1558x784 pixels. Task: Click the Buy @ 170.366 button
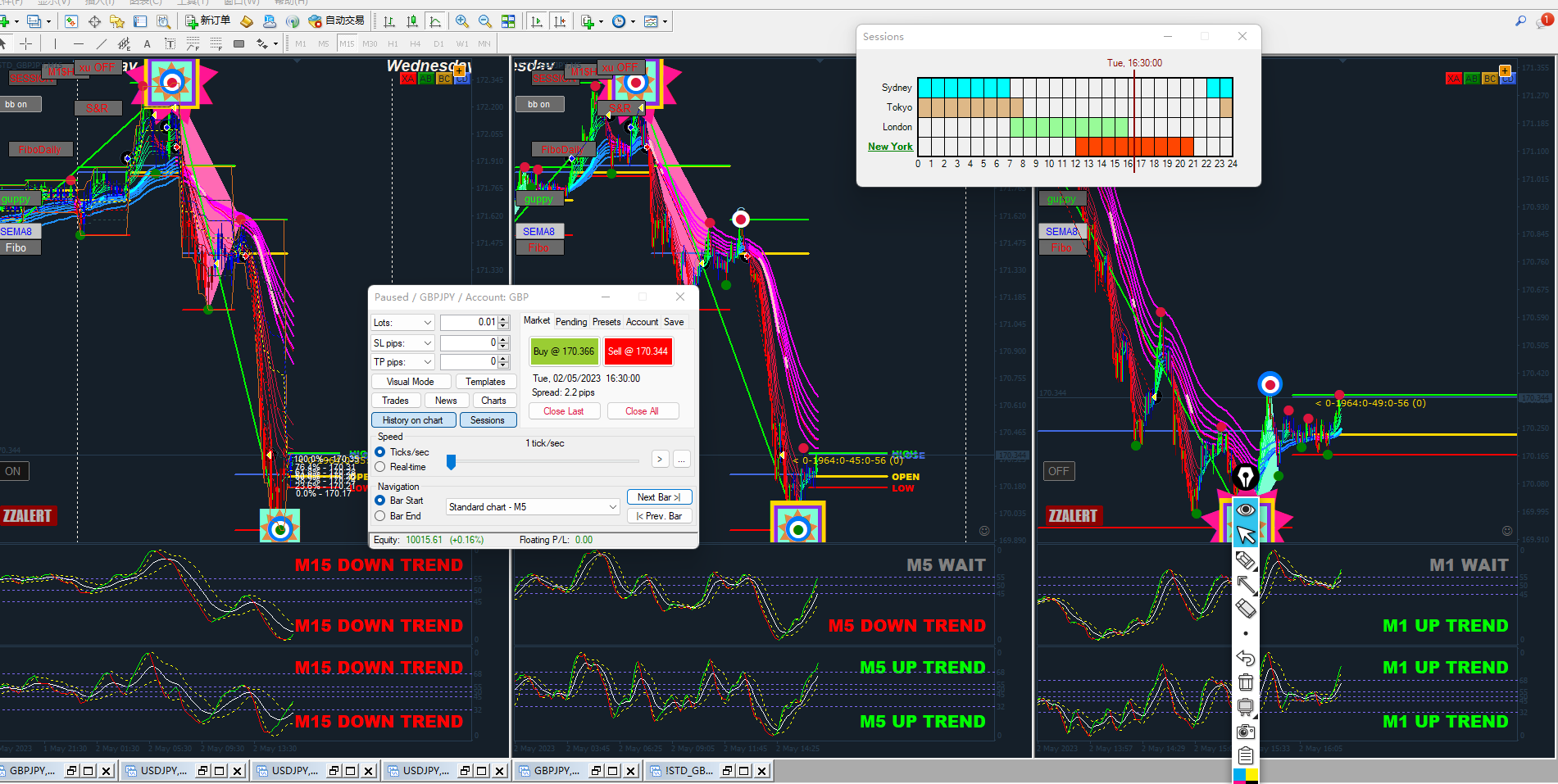click(564, 351)
